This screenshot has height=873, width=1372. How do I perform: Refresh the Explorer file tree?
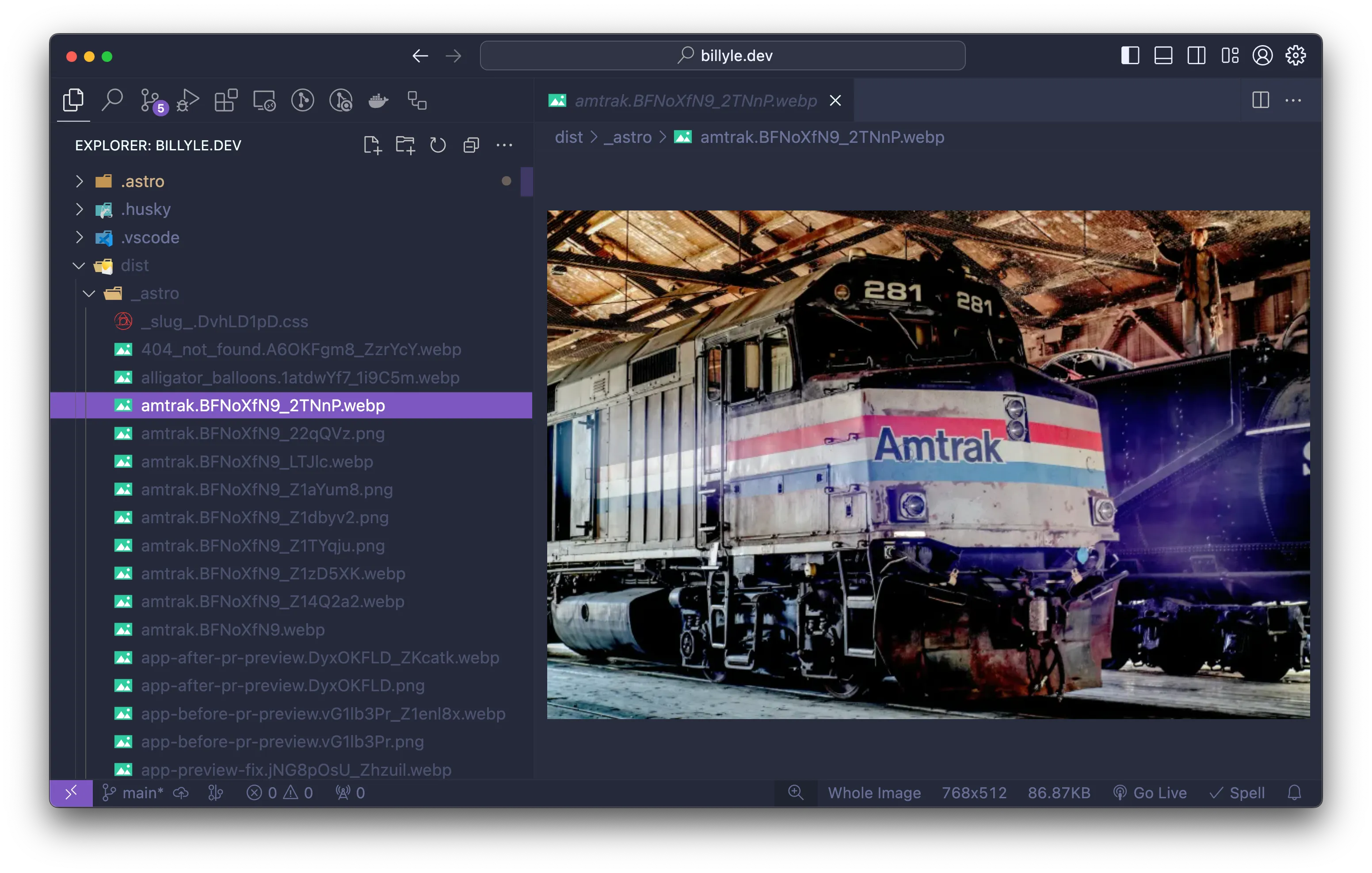[x=438, y=145]
